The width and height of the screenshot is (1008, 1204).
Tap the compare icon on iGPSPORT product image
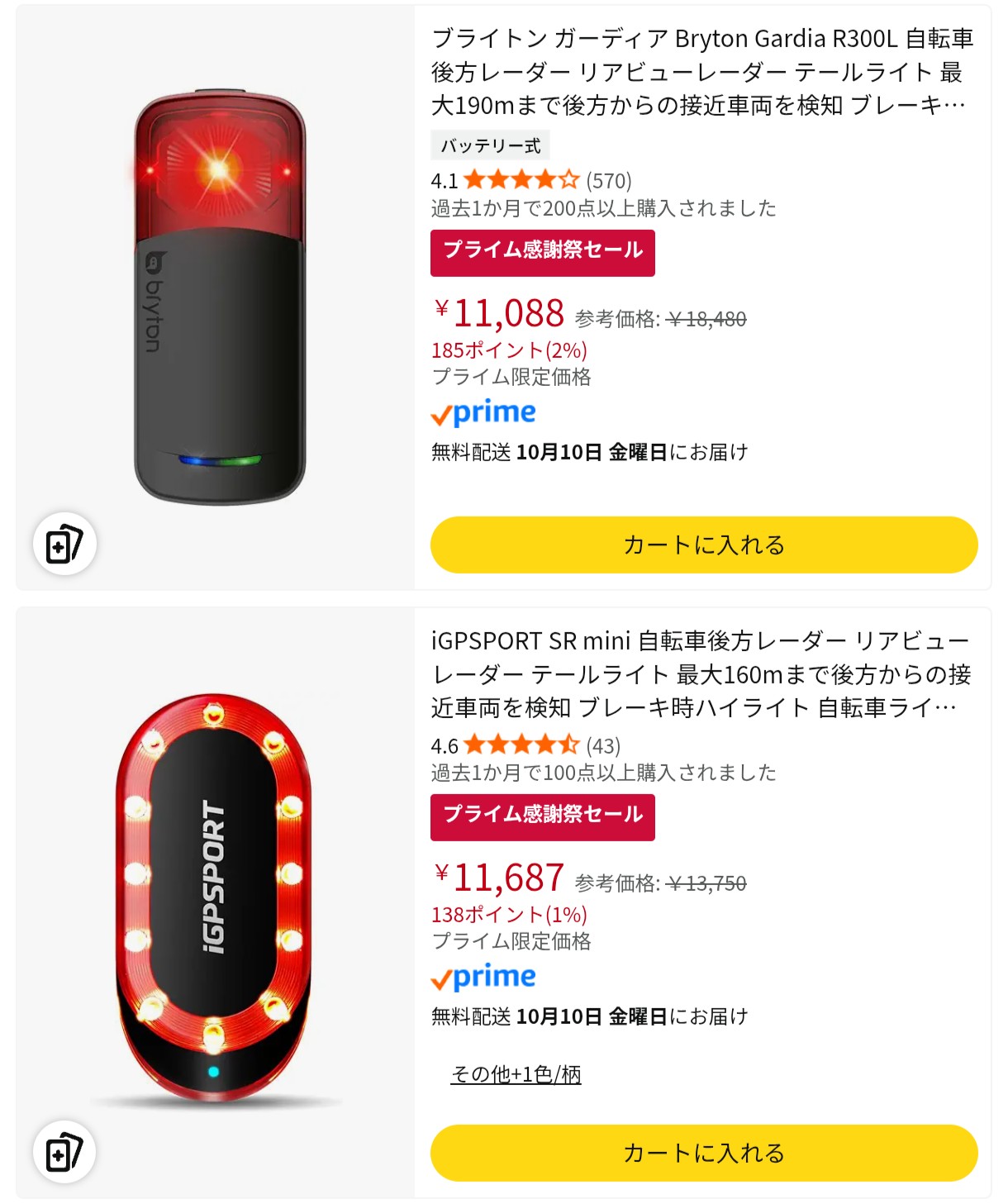(64, 1152)
